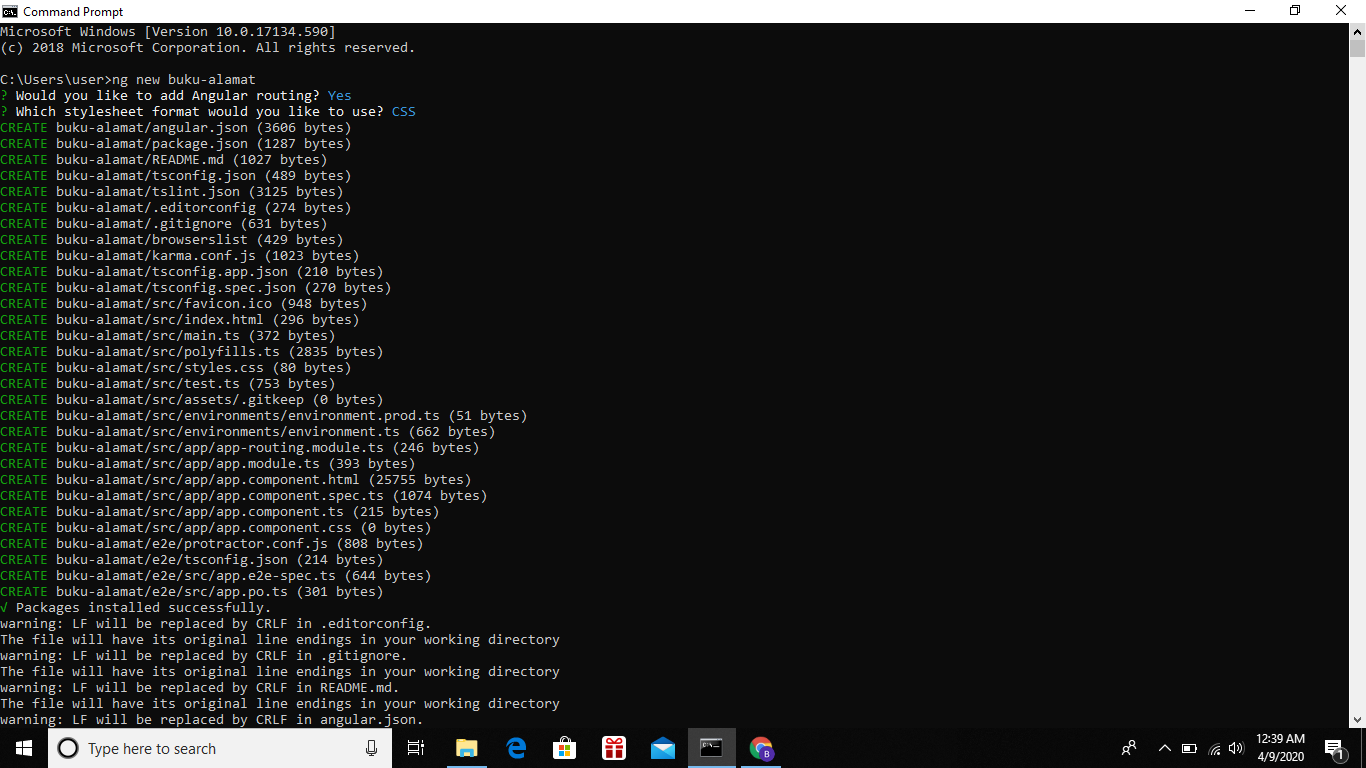1366x768 pixels.
Task: Open the Action Center notifications icon
Action: click(x=1335, y=748)
